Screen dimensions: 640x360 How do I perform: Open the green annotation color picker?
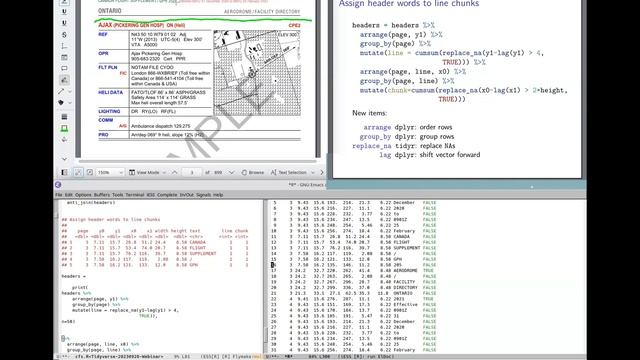tap(64, 129)
